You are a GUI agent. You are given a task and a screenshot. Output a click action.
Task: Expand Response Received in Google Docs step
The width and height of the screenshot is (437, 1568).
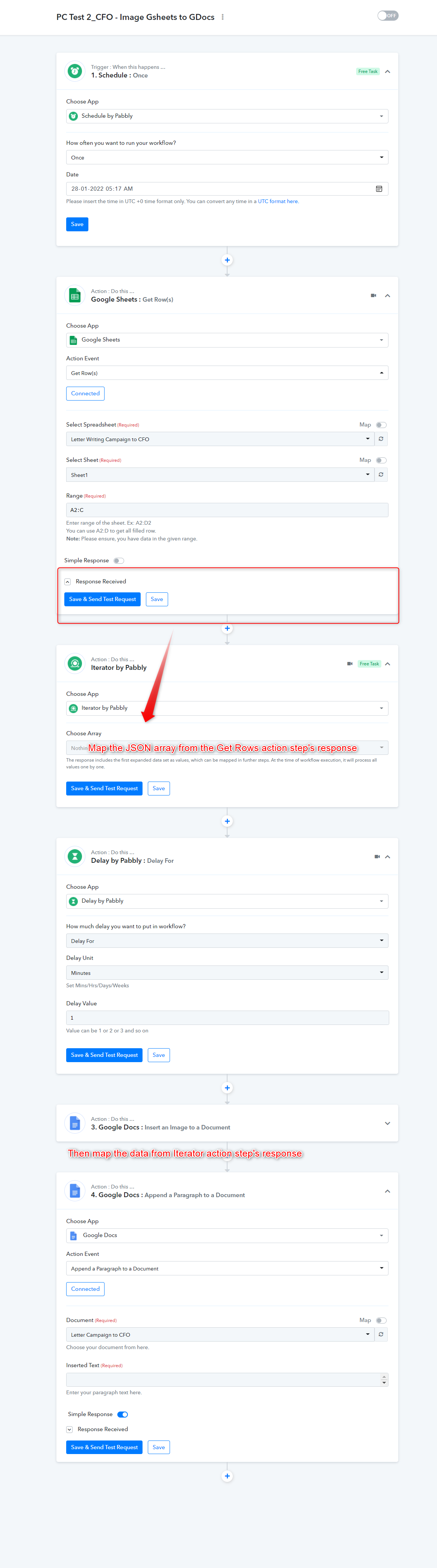pyautogui.click(x=69, y=1430)
